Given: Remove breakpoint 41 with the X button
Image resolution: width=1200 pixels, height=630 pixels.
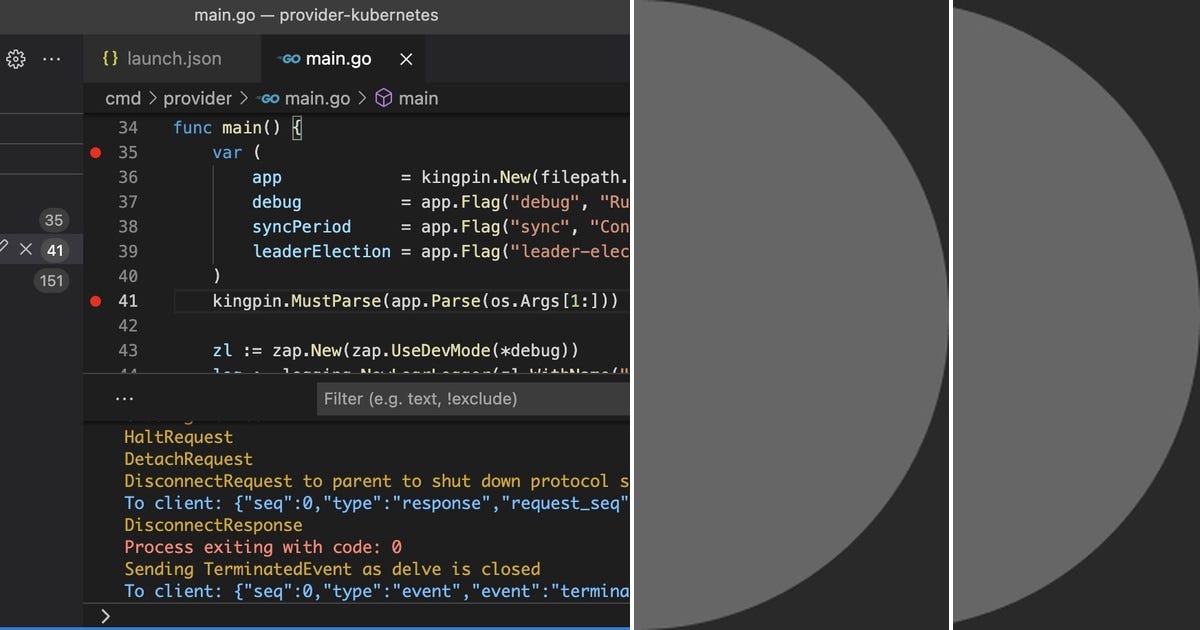Looking at the screenshot, I should (x=25, y=249).
